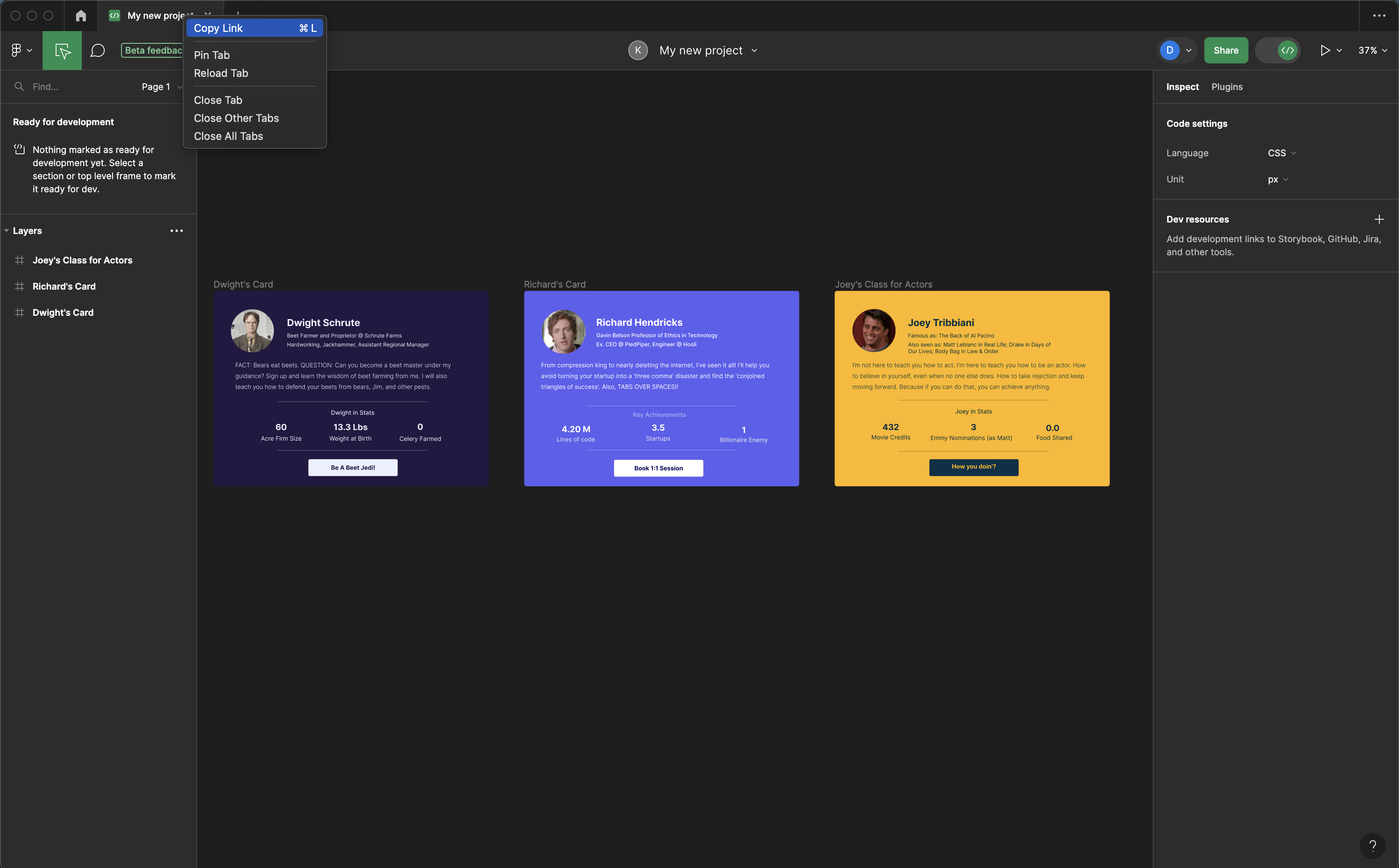Click the Beta feedback button
The width and height of the screenshot is (1399, 868).
(153, 51)
